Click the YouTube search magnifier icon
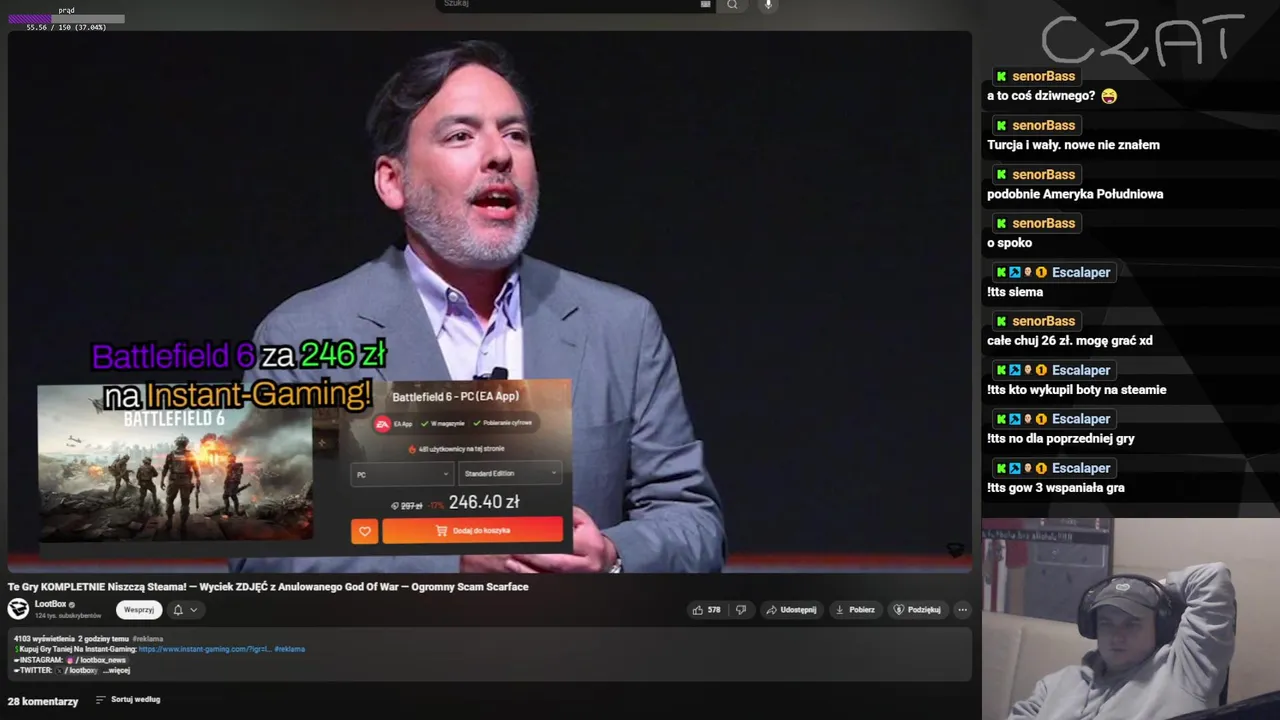The width and height of the screenshot is (1280, 720). click(732, 5)
